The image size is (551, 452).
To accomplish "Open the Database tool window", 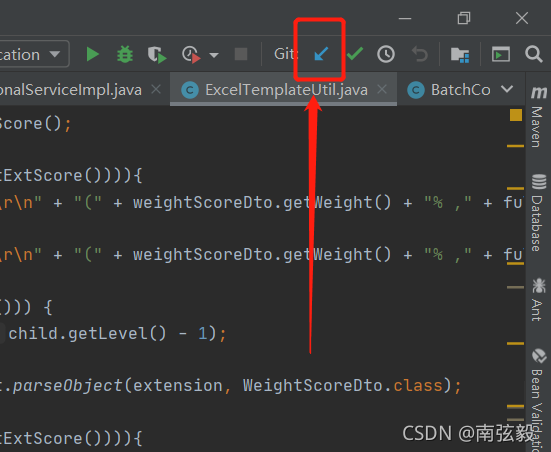I will pyautogui.click(x=538, y=212).
